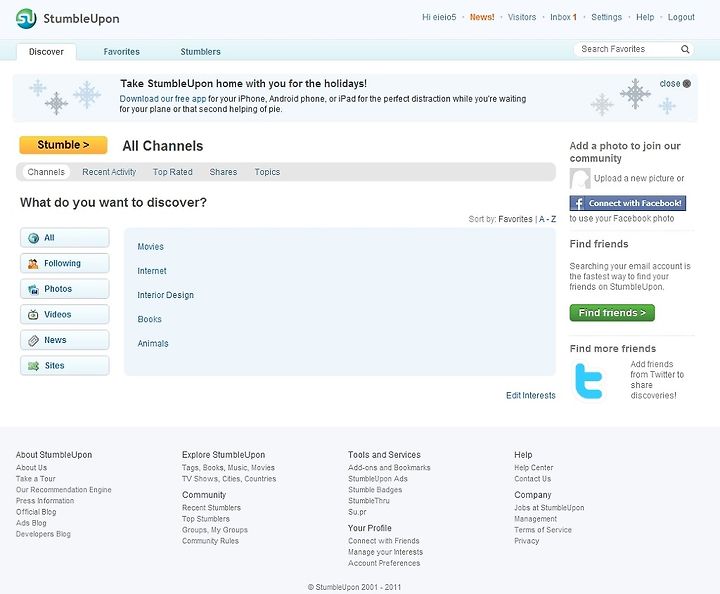Open Settings in the header
Image resolution: width=720 pixels, height=594 pixels.
click(606, 17)
